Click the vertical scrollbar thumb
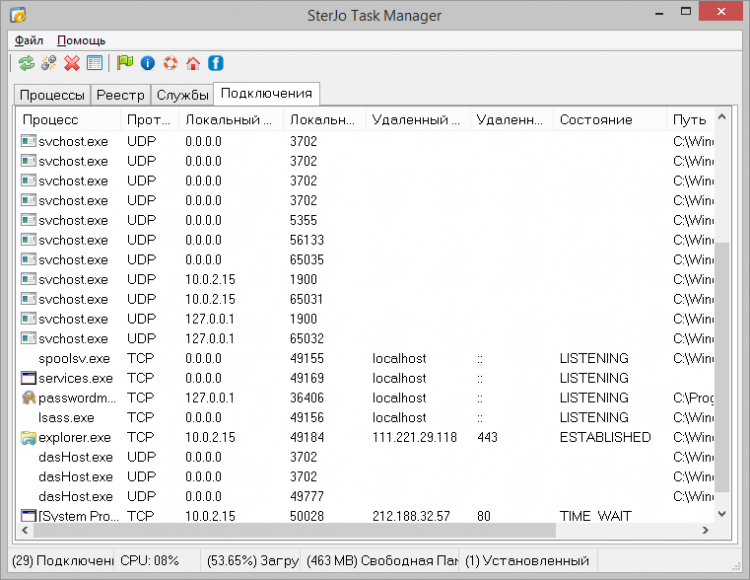Viewport: 750px width, 580px height. (722, 367)
